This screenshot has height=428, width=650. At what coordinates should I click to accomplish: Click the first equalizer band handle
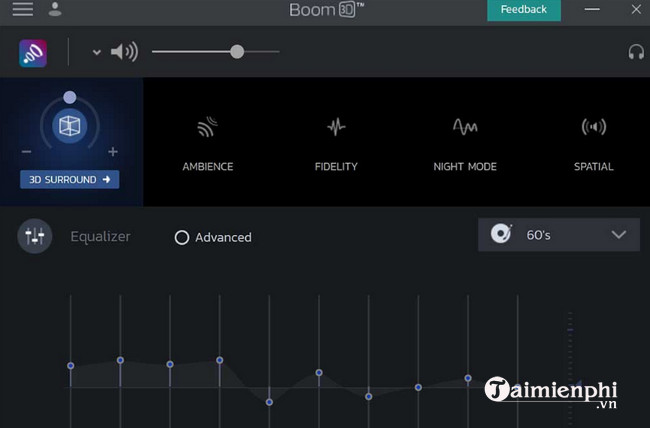70,365
